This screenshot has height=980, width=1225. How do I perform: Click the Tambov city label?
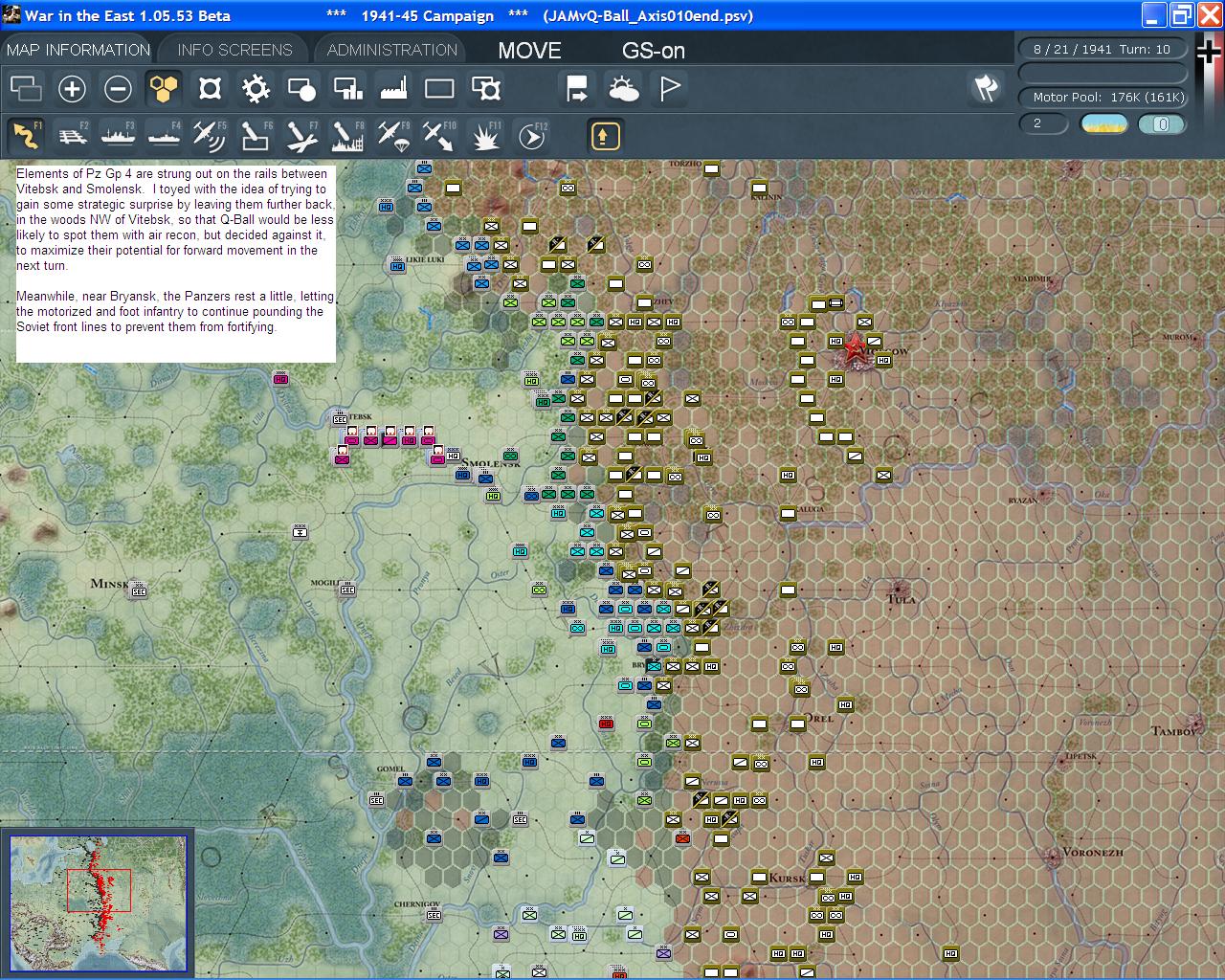(x=1175, y=730)
